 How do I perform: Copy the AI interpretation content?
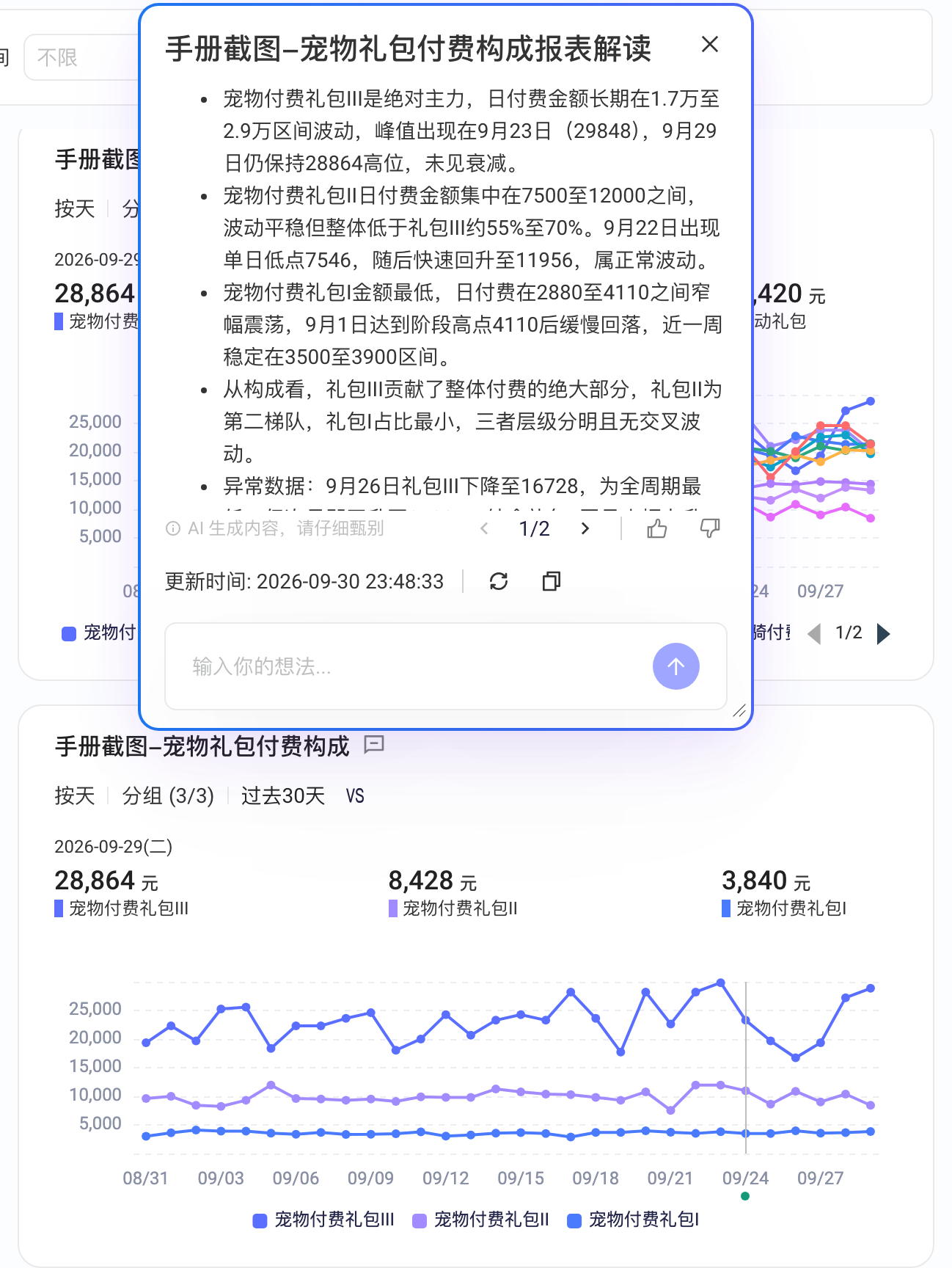(552, 581)
